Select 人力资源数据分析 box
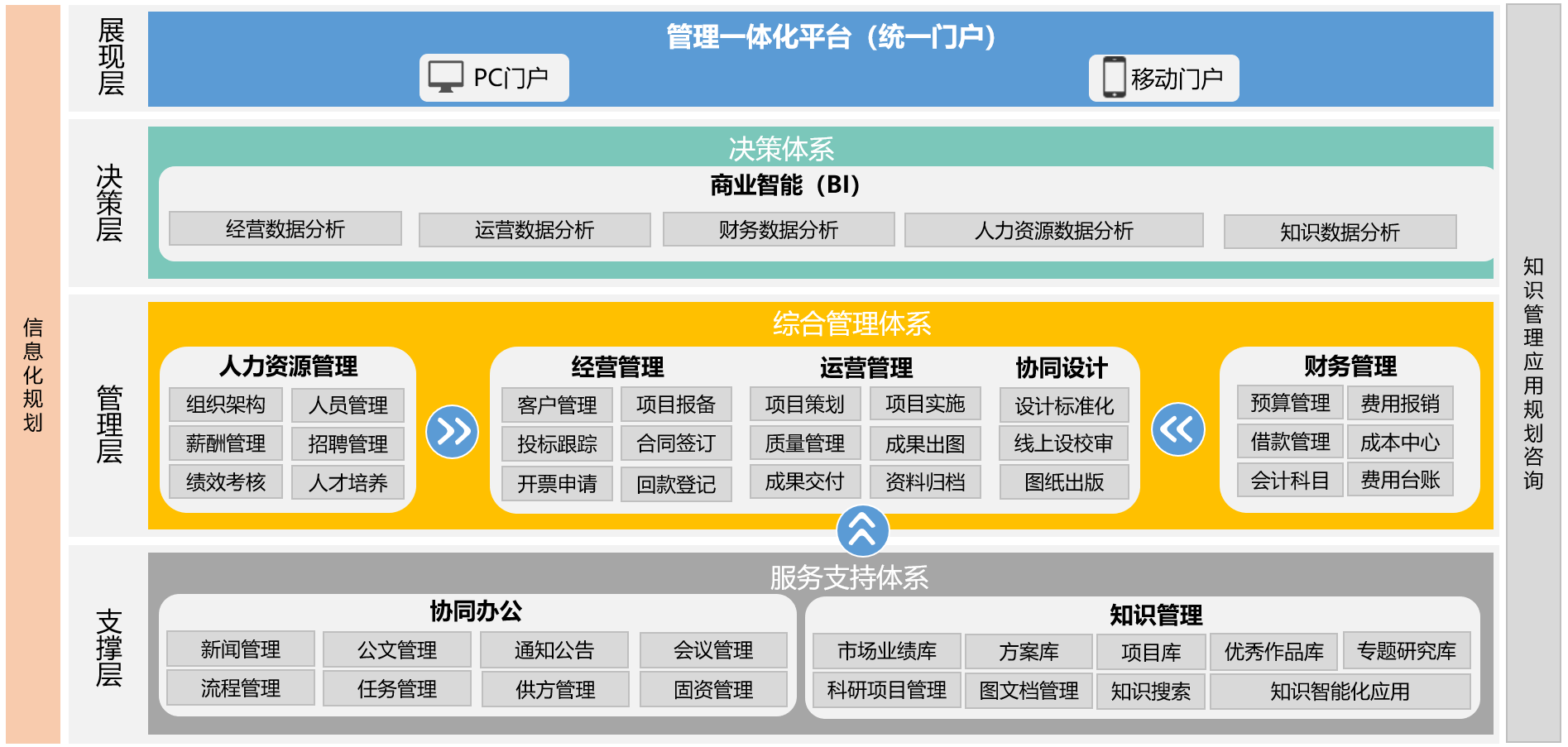This screenshot has width=1568, height=747. (x=1054, y=230)
